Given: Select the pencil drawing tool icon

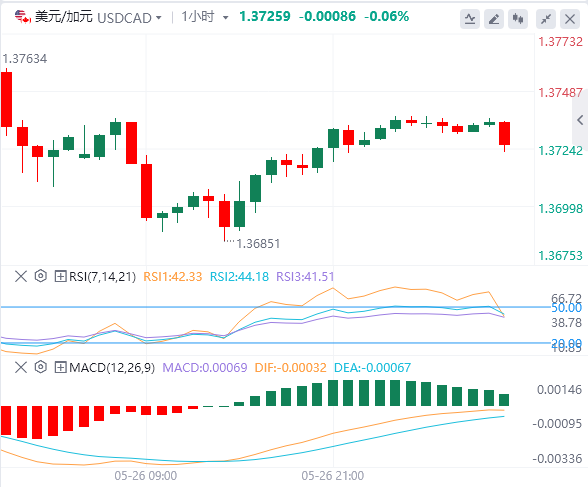Looking at the screenshot, I should pos(494,19).
